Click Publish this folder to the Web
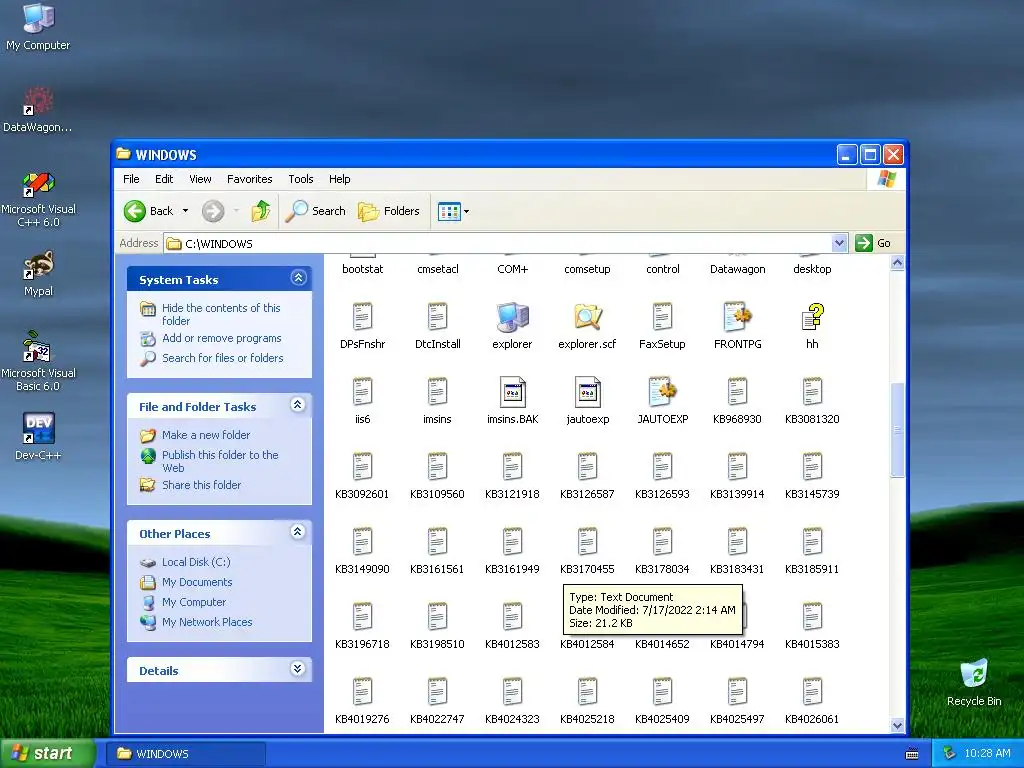Image resolution: width=1024 pixels, height=768 pixels. (x=220, y=461)
